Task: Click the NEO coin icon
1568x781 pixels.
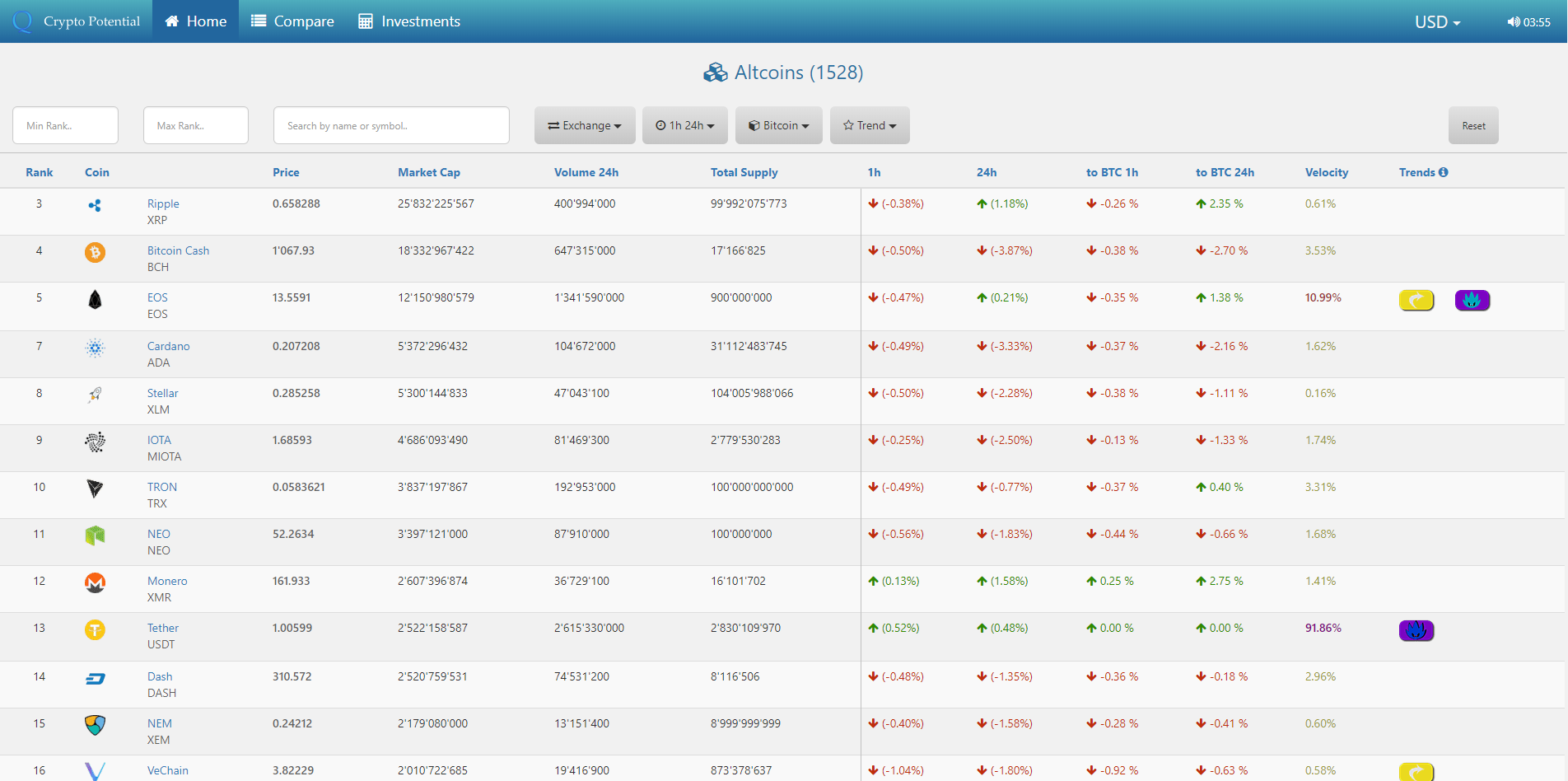Action: click(x=95, y=536)
